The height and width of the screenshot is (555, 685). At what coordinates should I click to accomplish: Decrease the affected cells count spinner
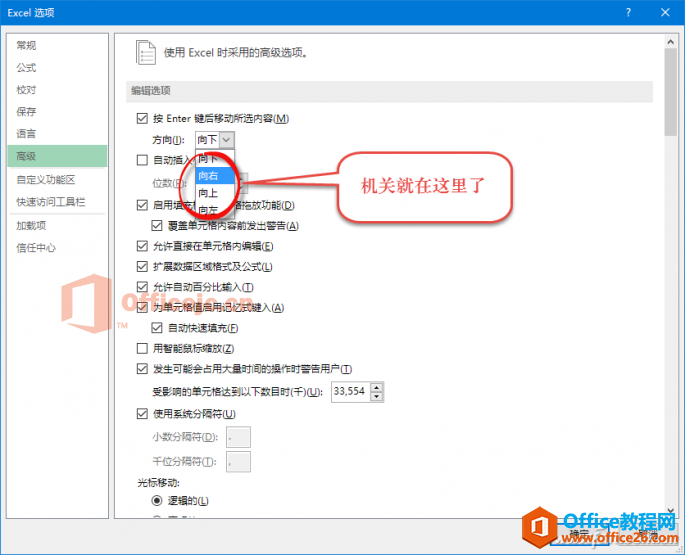click(377, 397)
